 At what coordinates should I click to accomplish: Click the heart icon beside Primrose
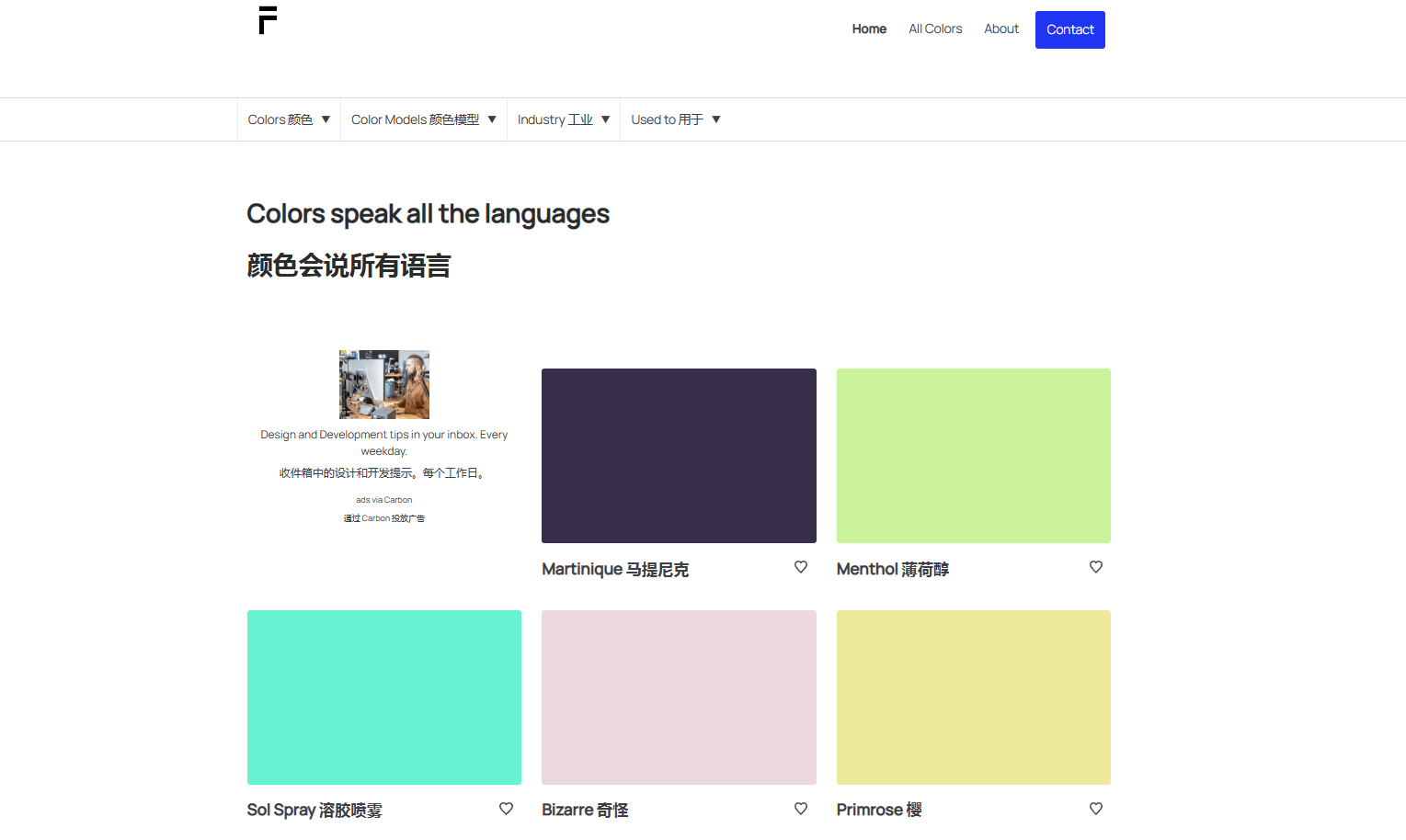1095,809
